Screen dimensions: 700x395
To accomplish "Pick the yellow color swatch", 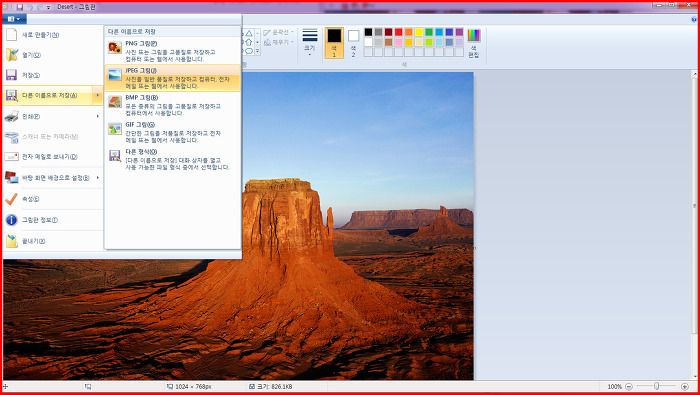I will [419, 32].
